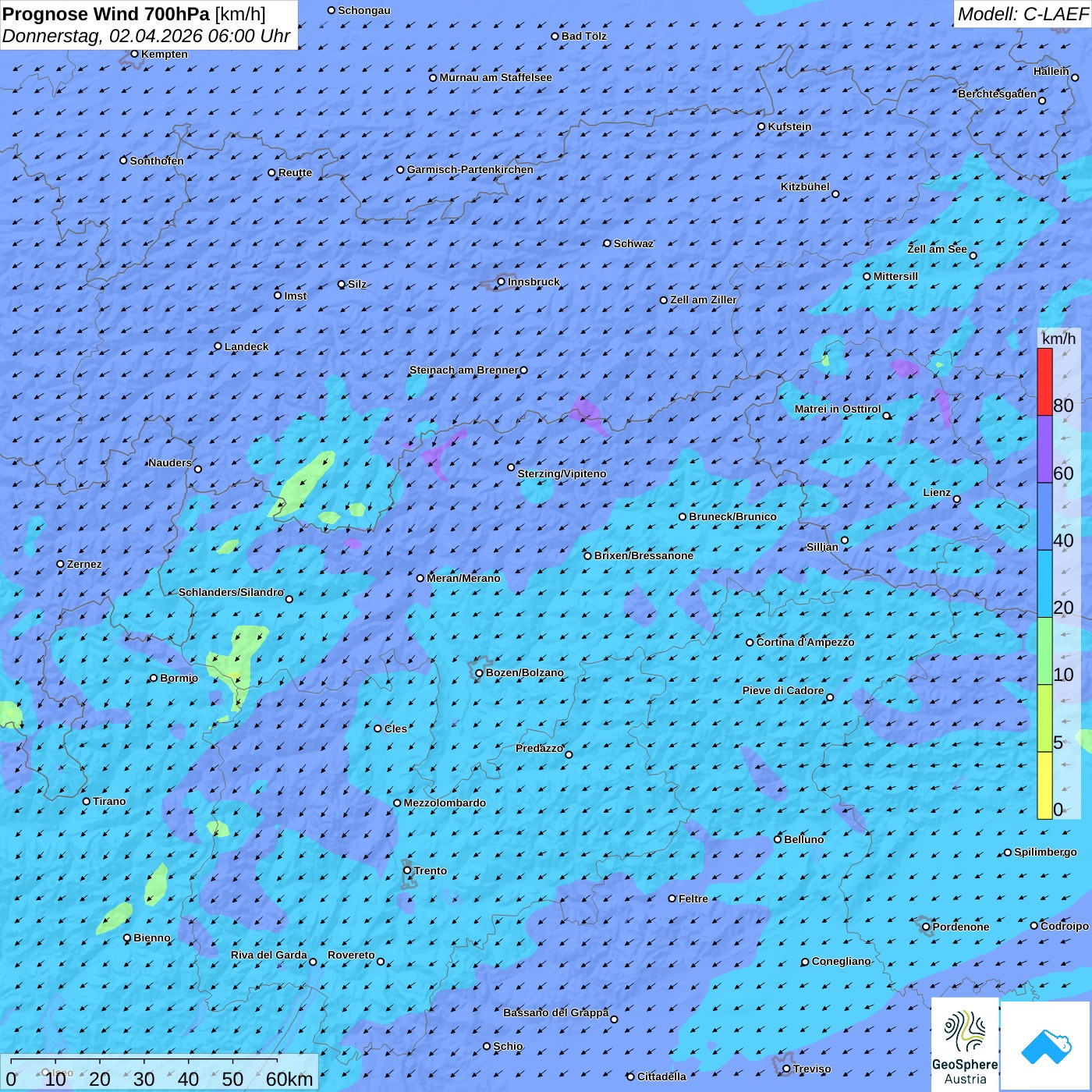This screenshot has width=1092, height=1092.
Task: Select the Belluno city label
Action: [x=803, y=839]
